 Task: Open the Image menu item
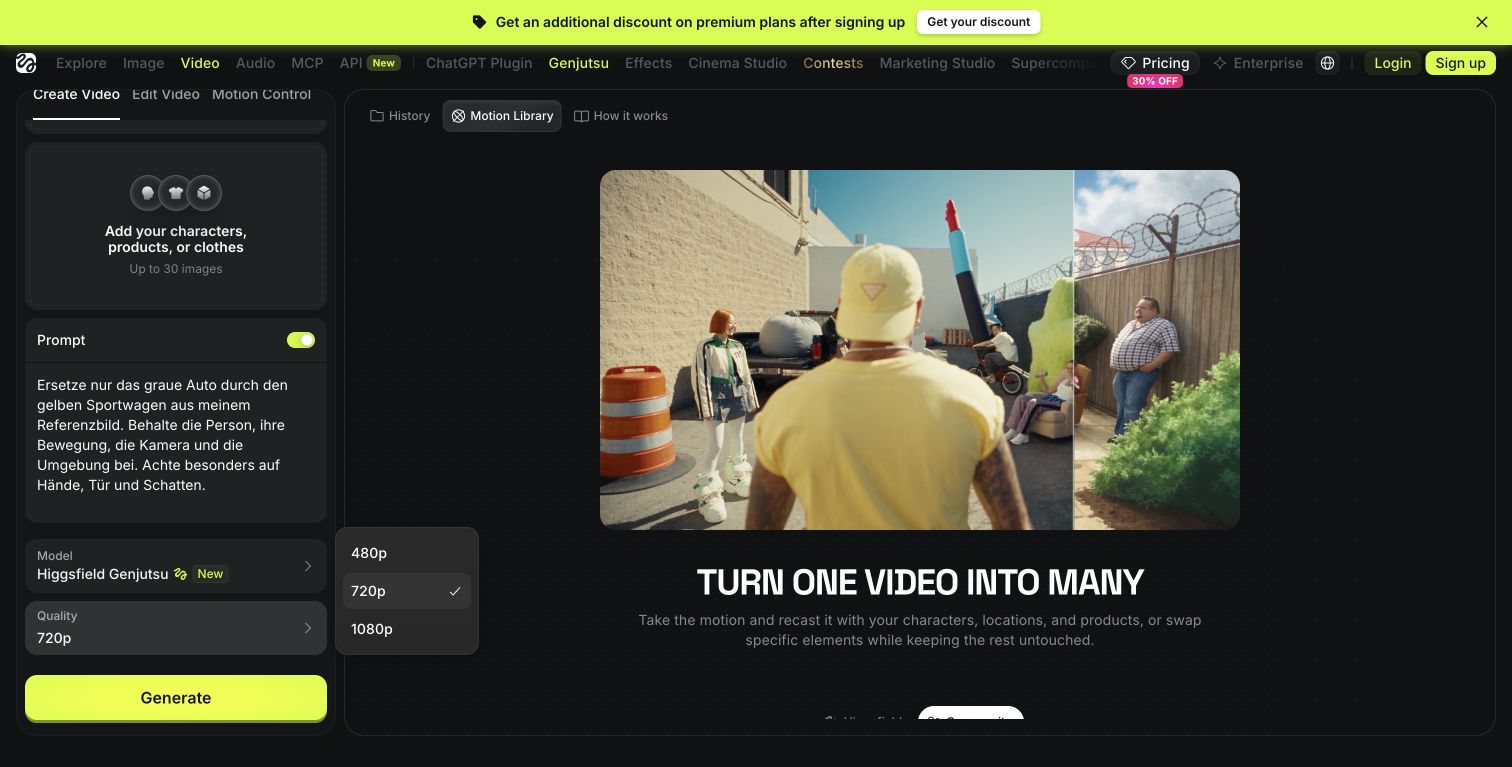pyautogui.click(x=144, y=63)
